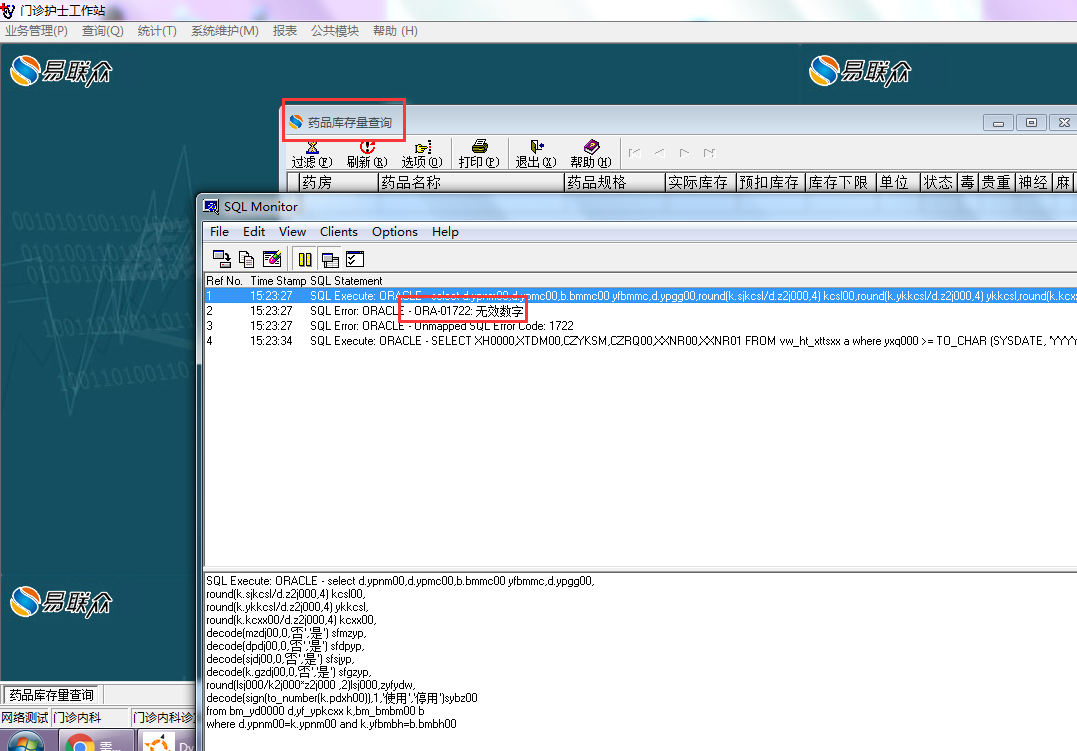This screenshot has width=1077, height=751.
Task: Click the 刷新 (Refresh) toolbar icon
Action: pyautogui.click(x=366, y=153)
